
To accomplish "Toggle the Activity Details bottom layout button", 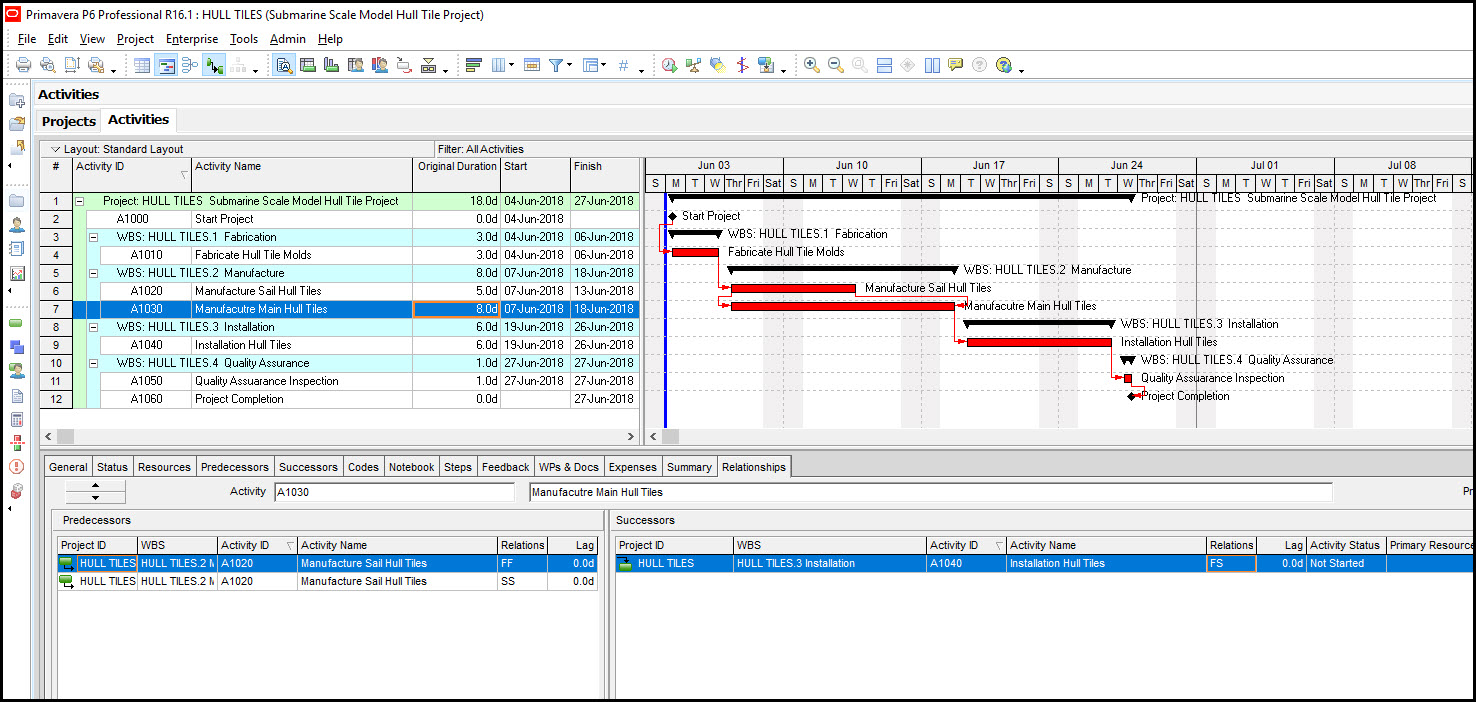I will (283, 65).
